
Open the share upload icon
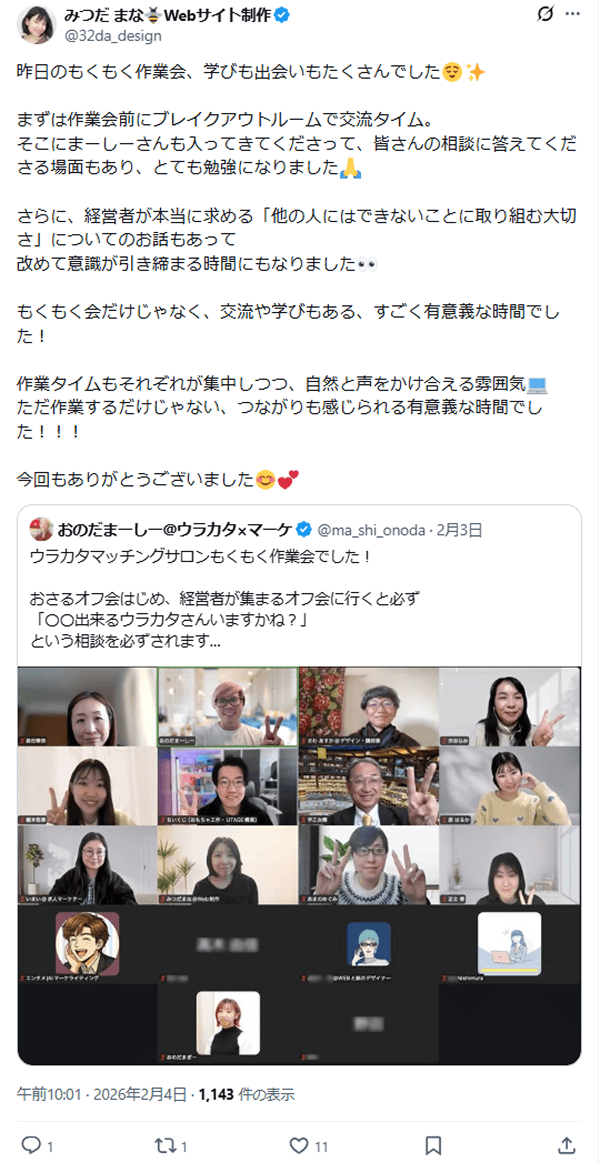(566, 1145)
